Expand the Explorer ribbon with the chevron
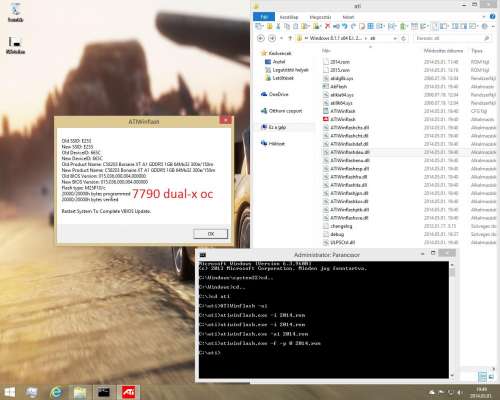 click(x=484, y=16)
